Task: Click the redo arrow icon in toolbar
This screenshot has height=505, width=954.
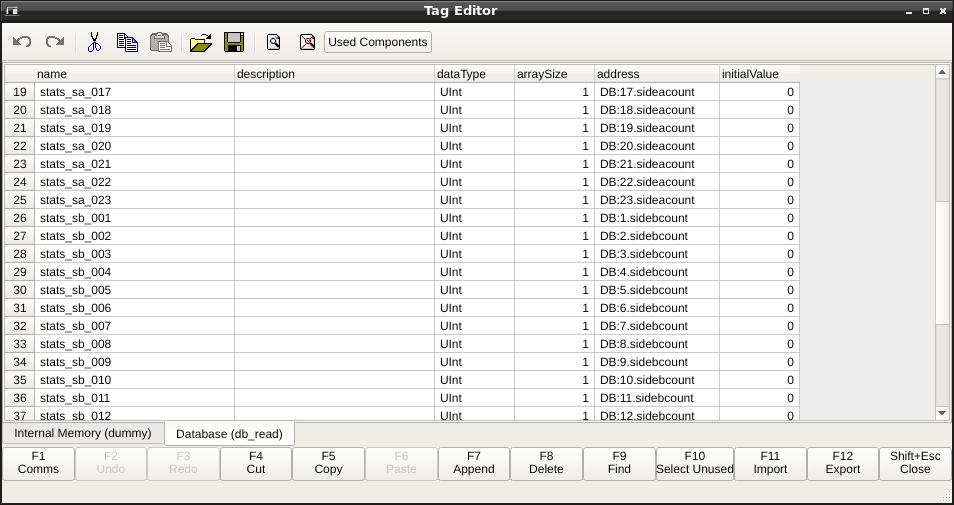Action: [55, 42]
